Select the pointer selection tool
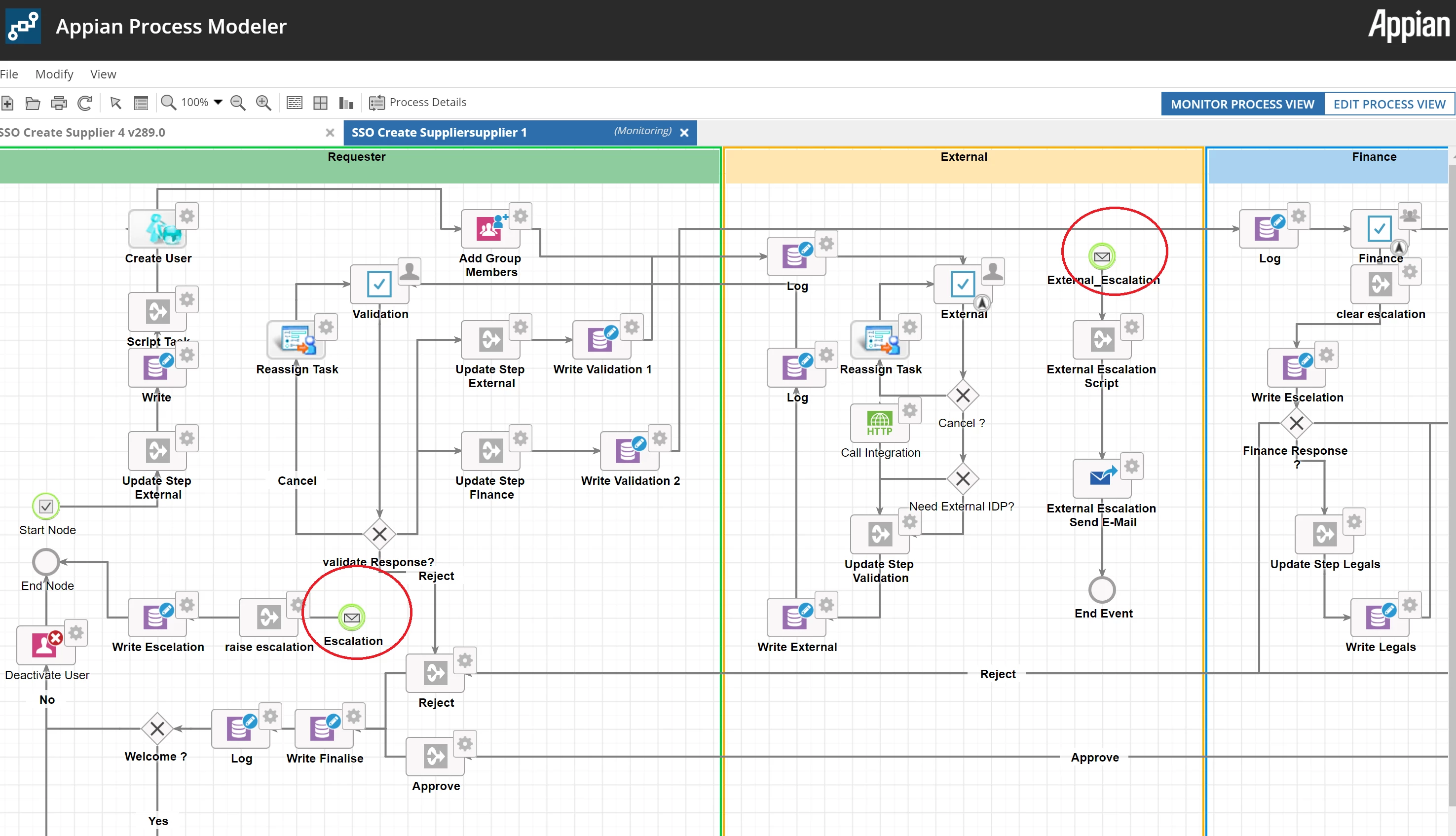The image size is (1456, 836). [115, 103]
